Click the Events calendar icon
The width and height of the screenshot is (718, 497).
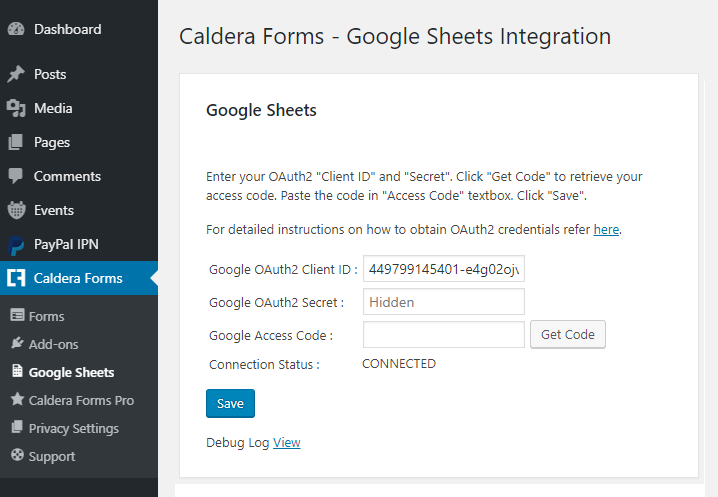tap(16, 210)
